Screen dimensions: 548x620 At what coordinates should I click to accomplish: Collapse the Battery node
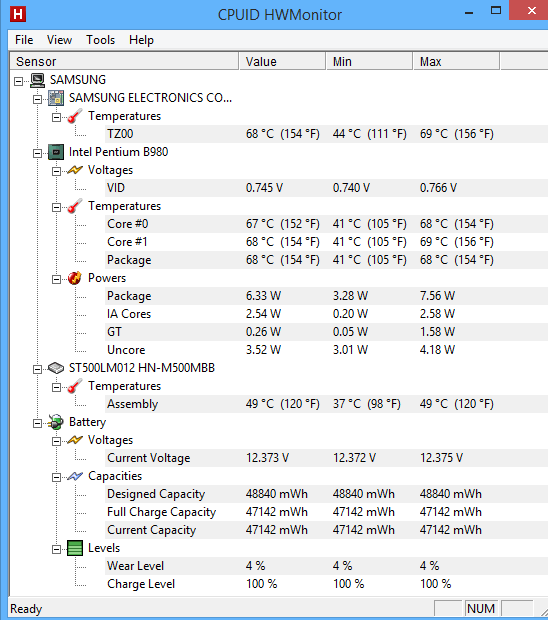37,423
